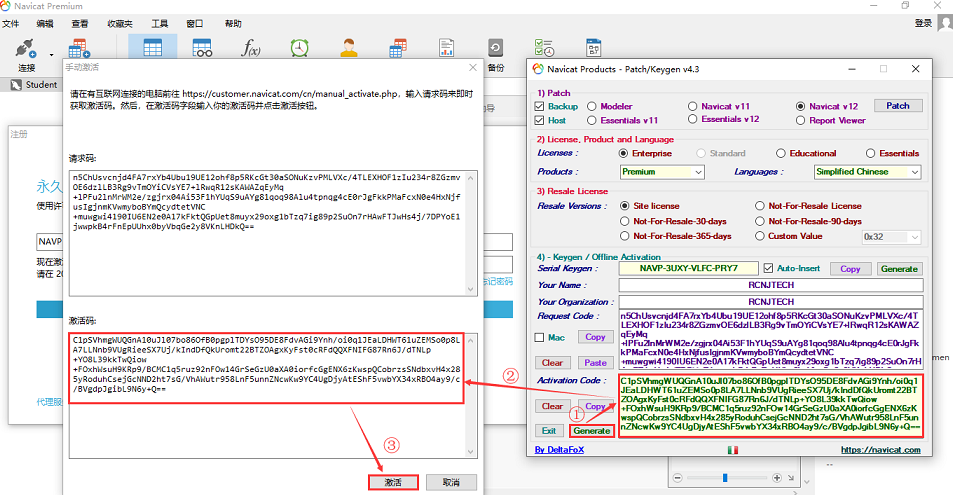Open the 工具 menu
This screenshot has height=495, width=953.
pos(160,24)
